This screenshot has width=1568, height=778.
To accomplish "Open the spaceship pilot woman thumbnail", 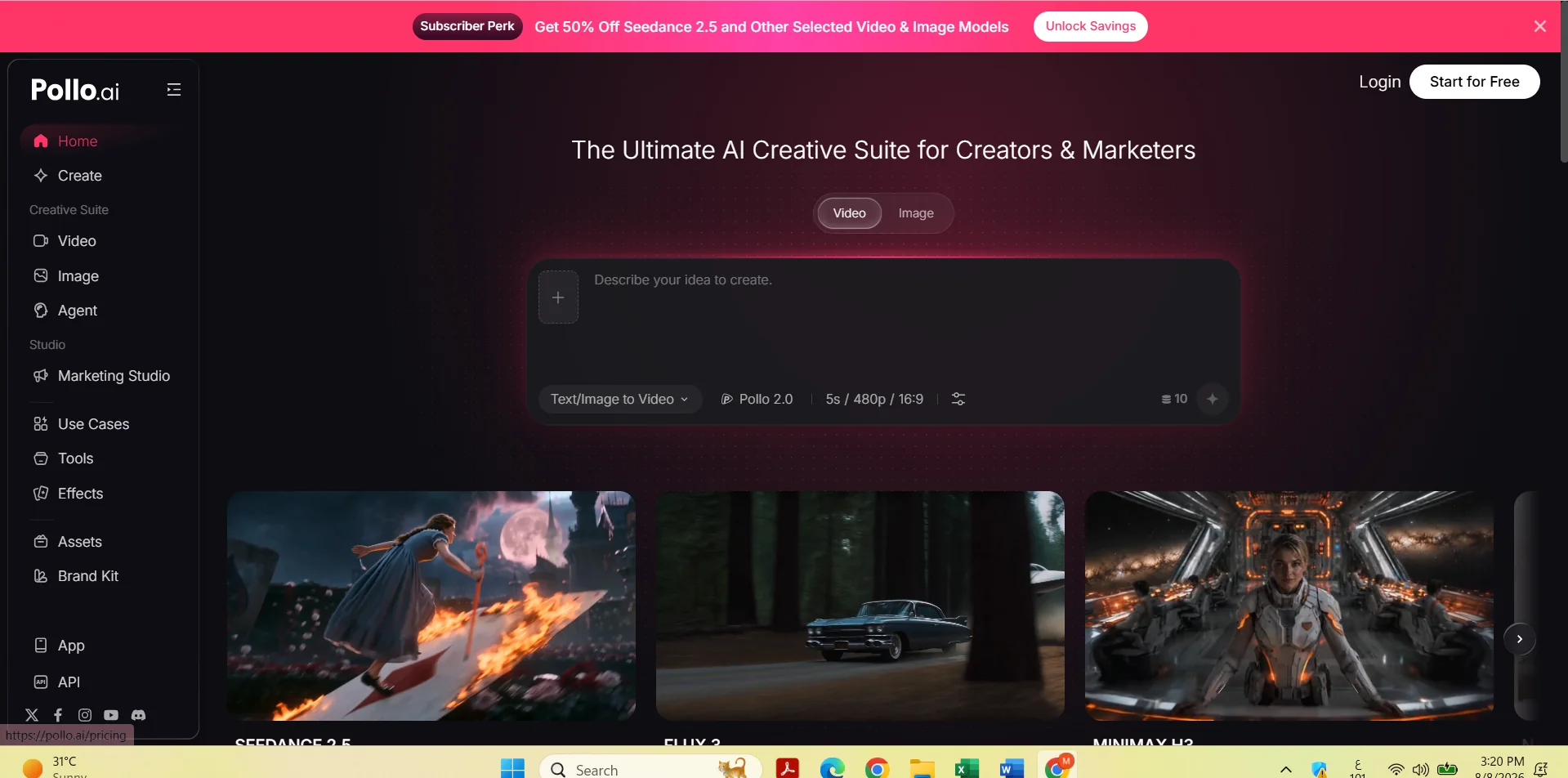I will [1289, 606].
